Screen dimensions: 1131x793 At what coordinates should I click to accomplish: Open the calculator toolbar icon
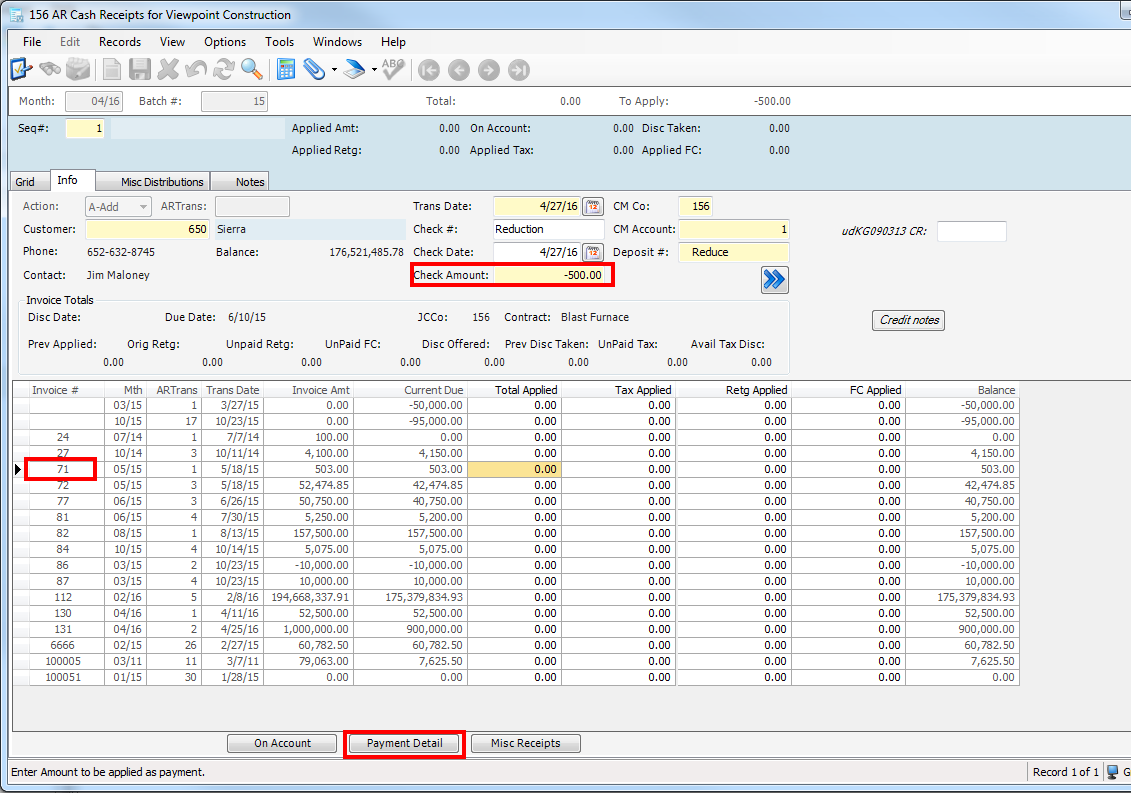pyautogui.click(x=286, y=69)
